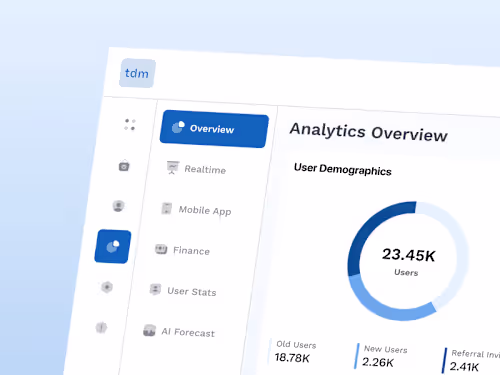
Task: Click the Finance banknote icon
Action: pos(161,249)
